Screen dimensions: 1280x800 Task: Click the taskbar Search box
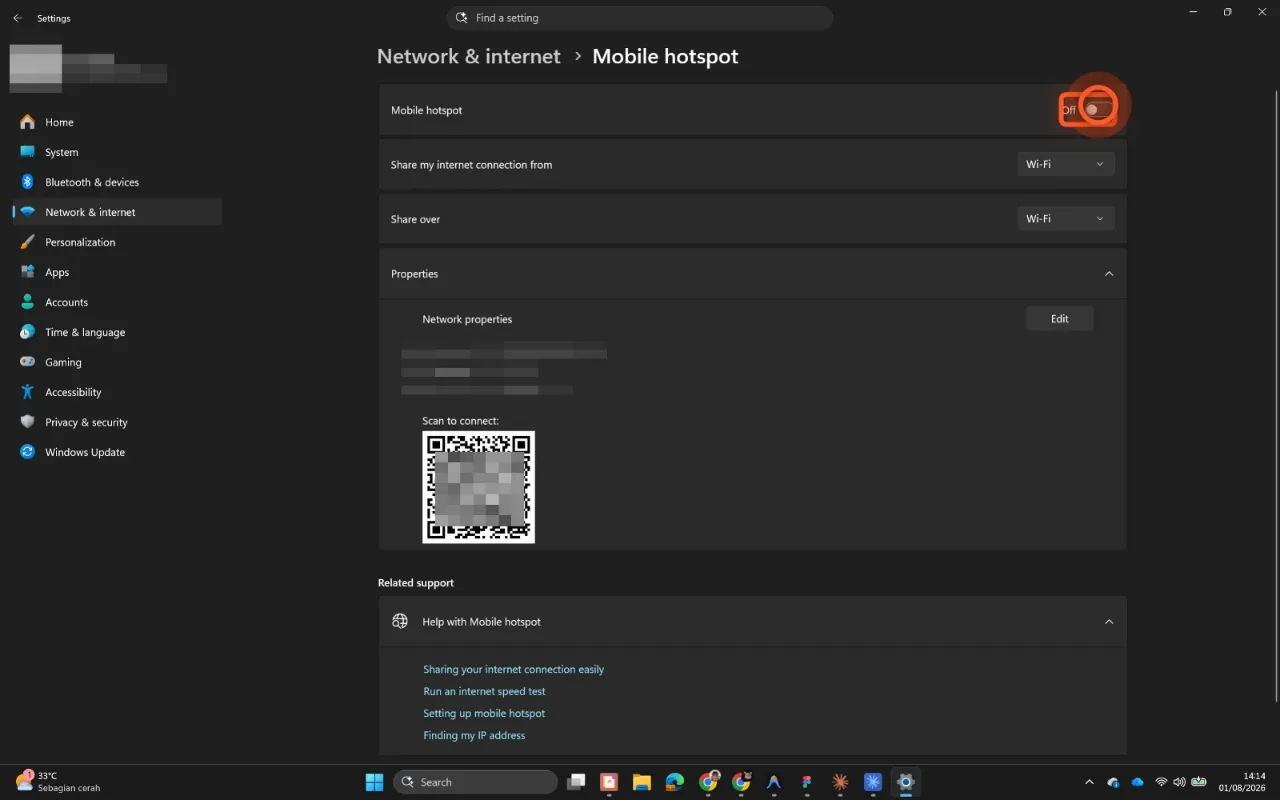point(475,782)
